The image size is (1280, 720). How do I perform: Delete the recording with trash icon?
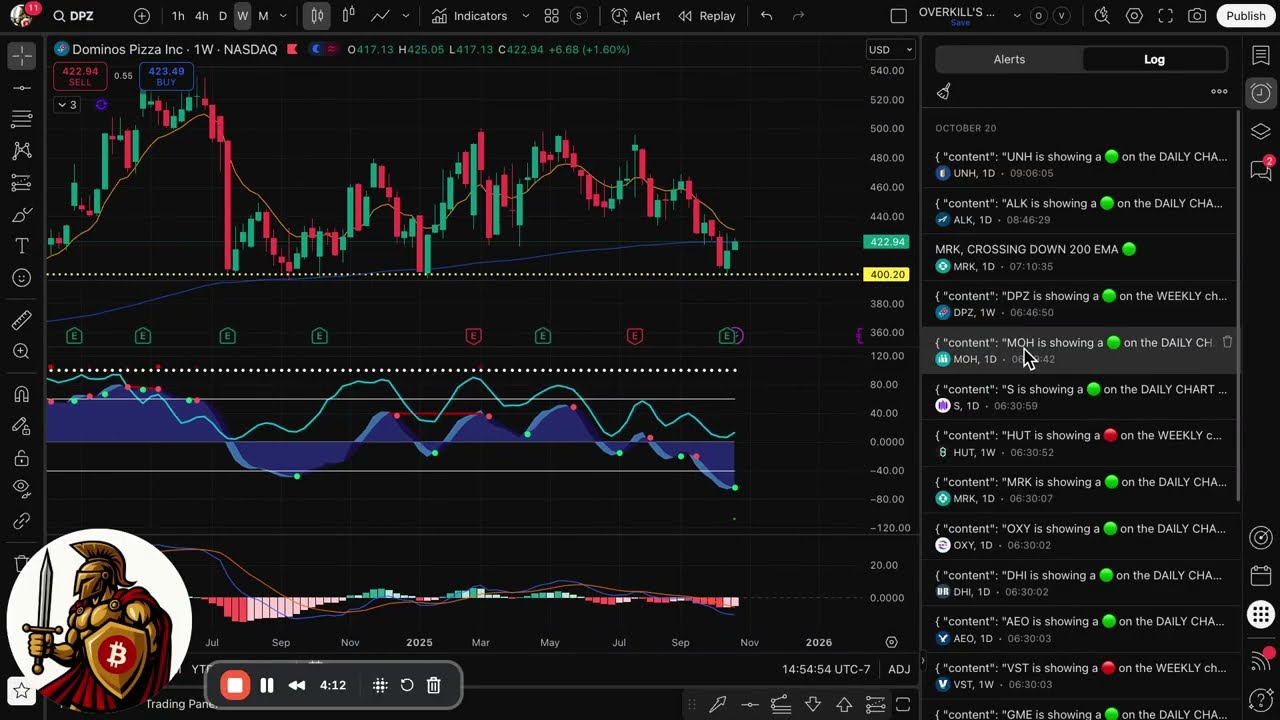coord(434,685)
